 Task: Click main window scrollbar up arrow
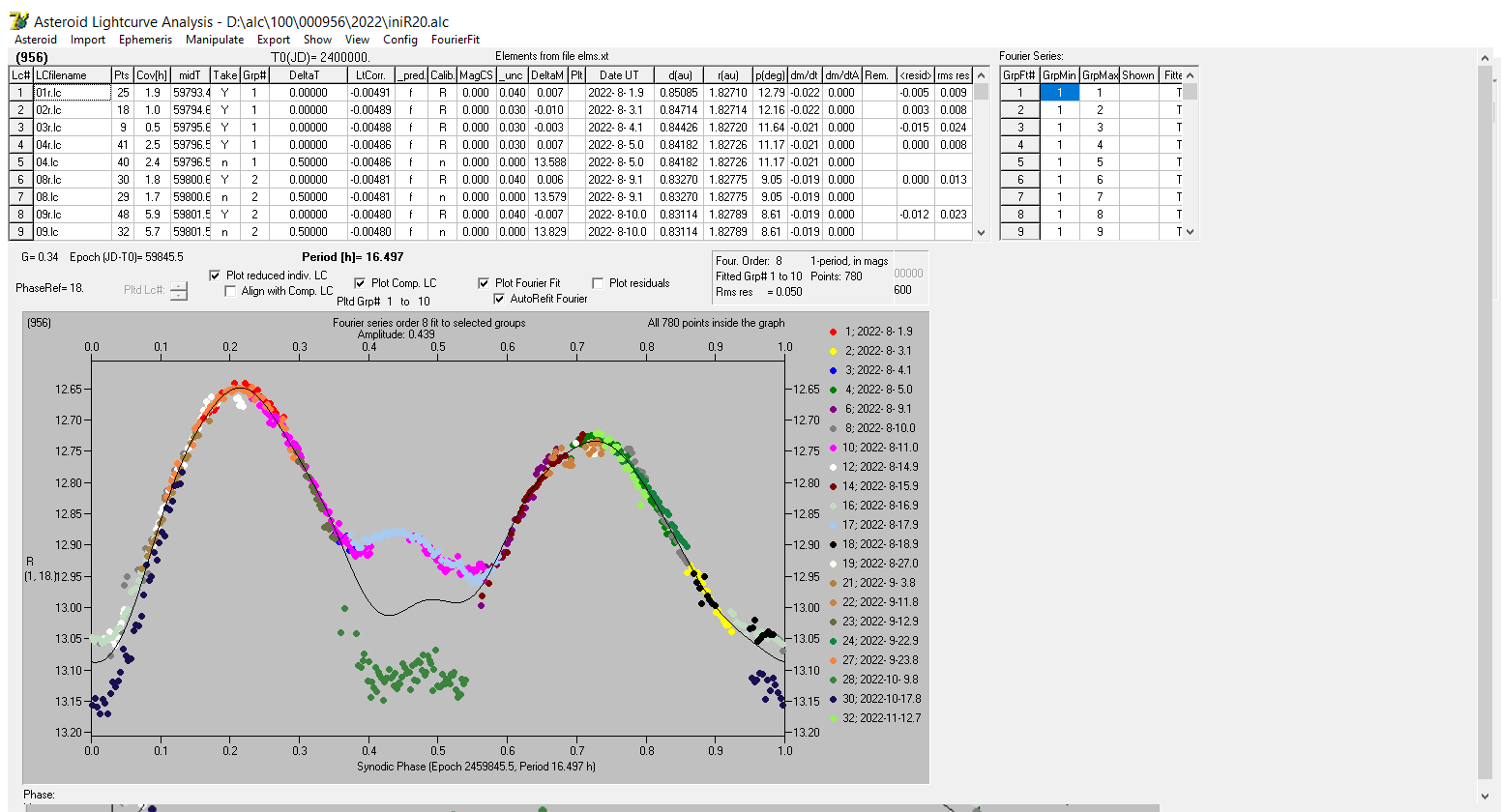1486,57
